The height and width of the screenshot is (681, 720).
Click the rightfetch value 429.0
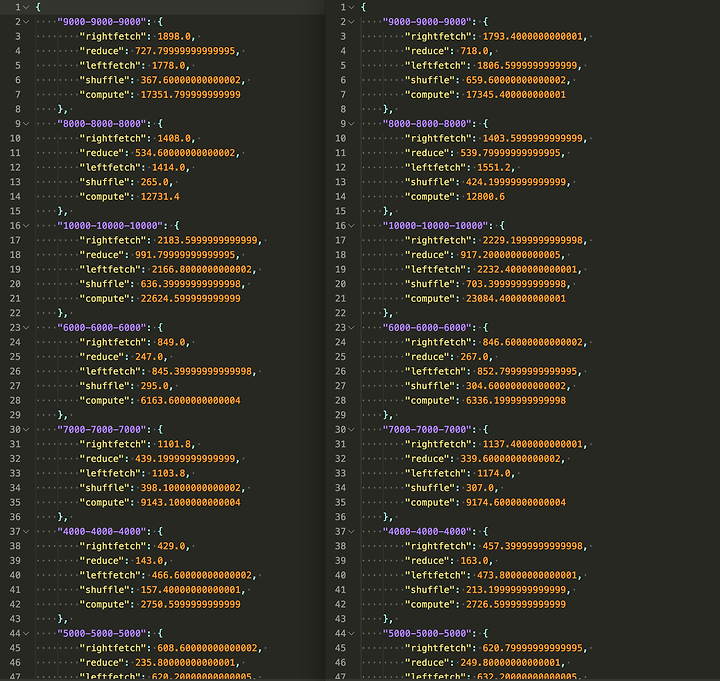[x=171, y=546]
